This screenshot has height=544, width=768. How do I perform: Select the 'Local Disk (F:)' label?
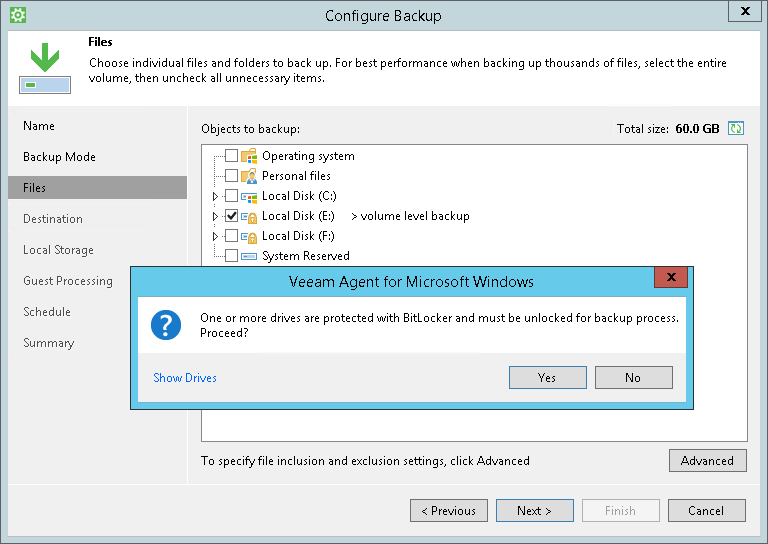298,236
